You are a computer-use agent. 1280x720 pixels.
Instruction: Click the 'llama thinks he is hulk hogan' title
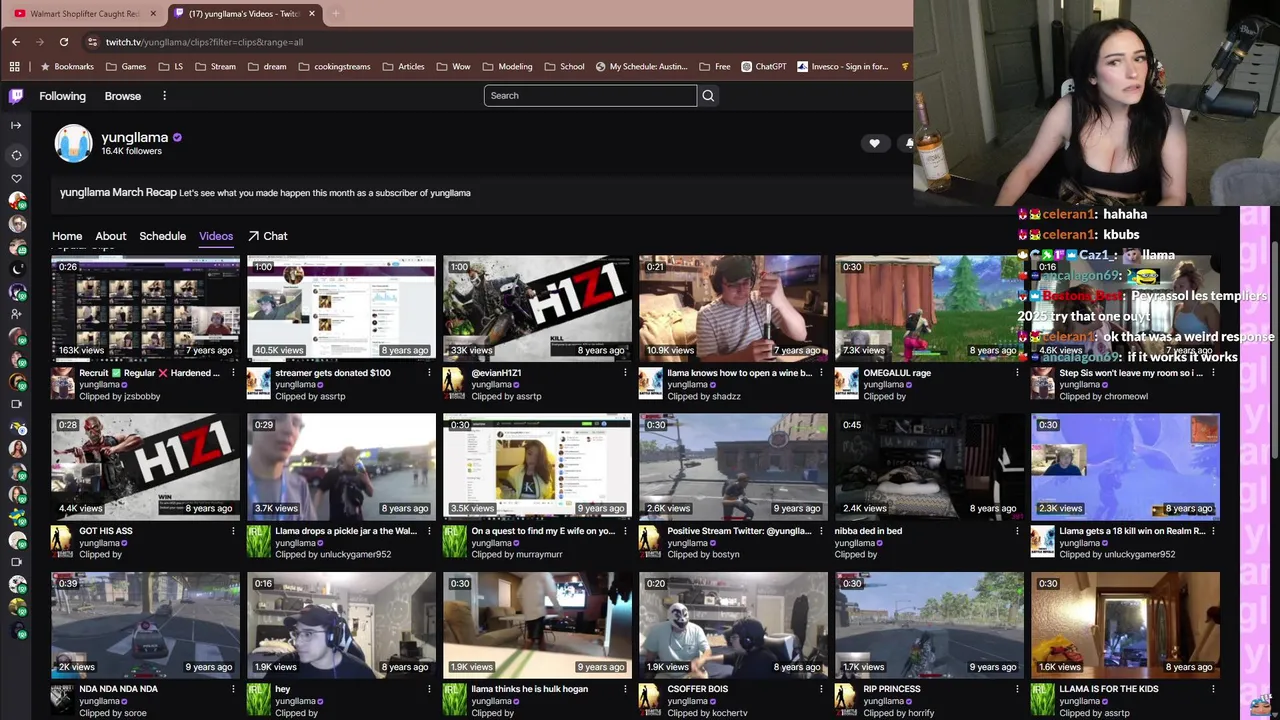click(529, 689)
